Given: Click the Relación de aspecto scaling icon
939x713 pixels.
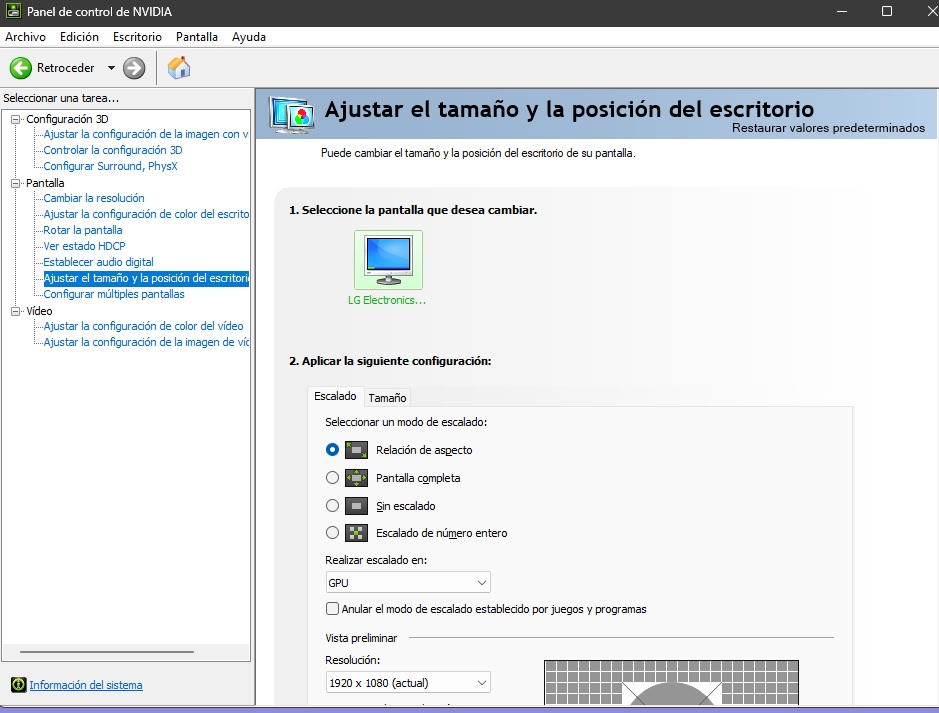Looking at the screenshot, I should pyautogui.click(x=356, y=450).
